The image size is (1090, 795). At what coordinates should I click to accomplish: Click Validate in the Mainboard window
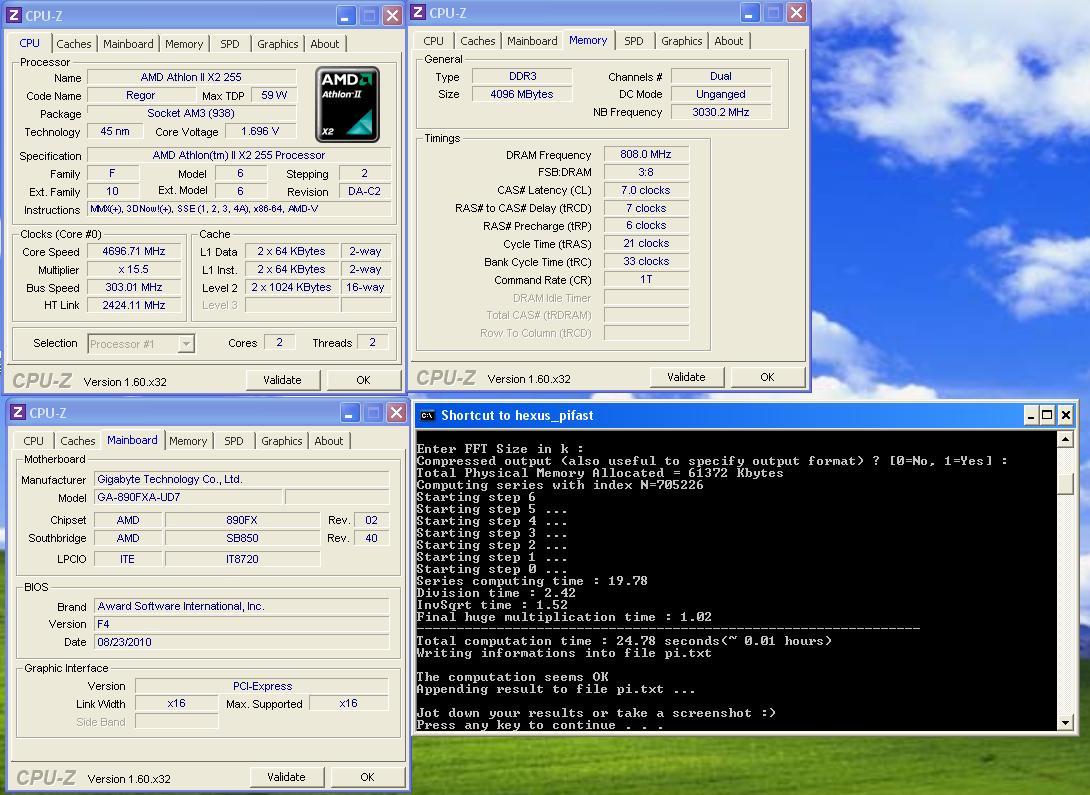(x=286, y=777)
